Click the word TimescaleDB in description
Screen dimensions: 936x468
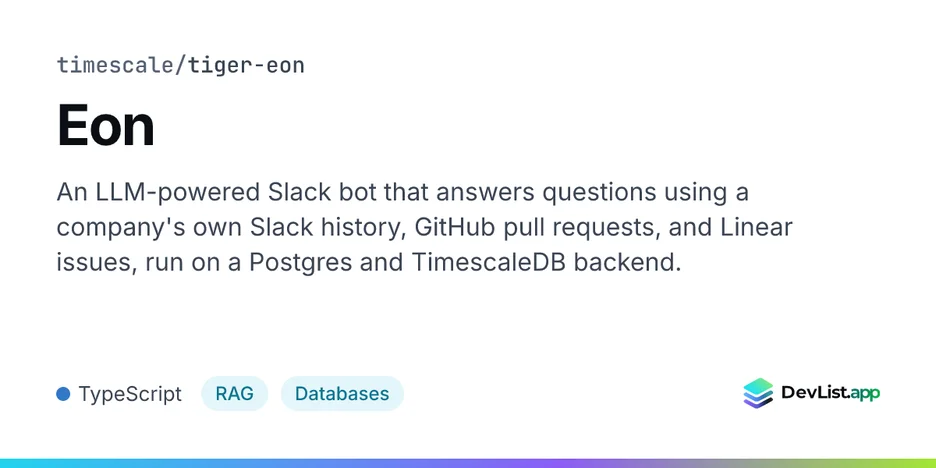pyautogui.click(x=489, y=263)
